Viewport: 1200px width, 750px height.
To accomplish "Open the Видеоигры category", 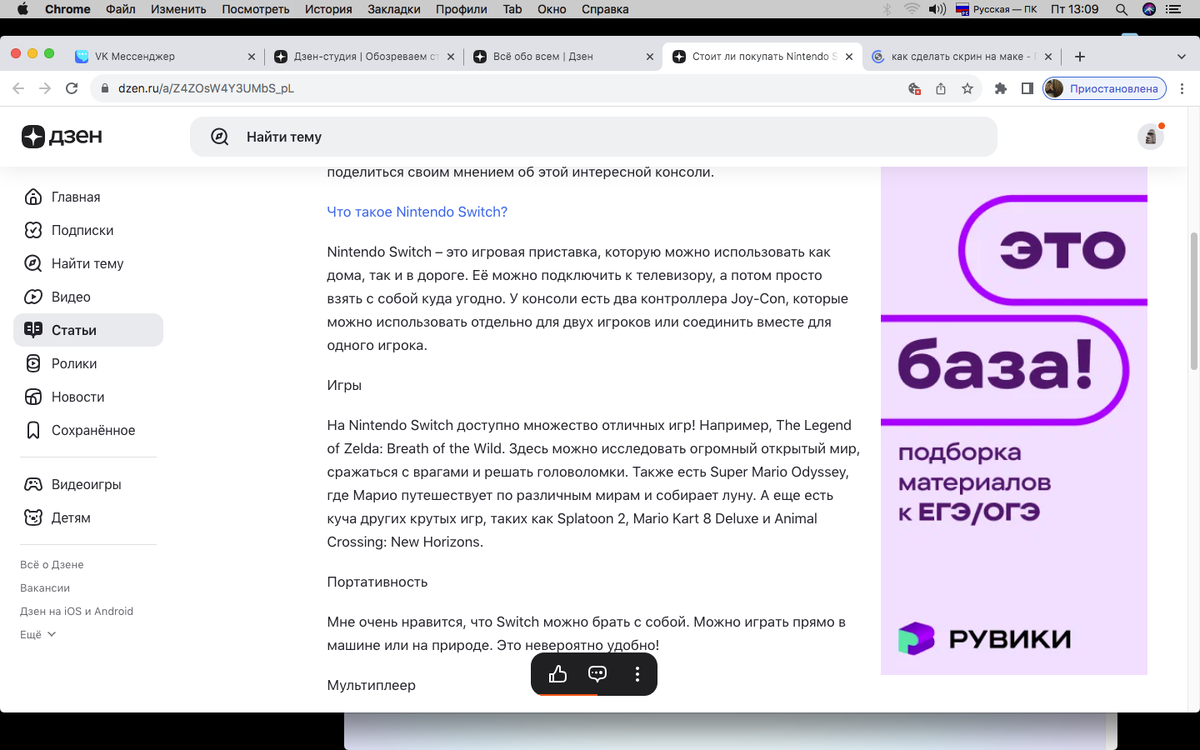I will 88,484.
